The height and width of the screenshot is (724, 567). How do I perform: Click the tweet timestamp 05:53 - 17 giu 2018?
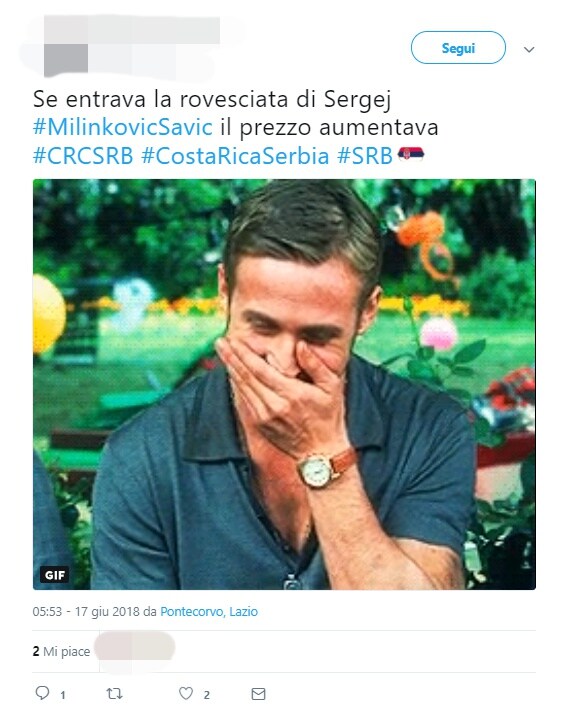click(86, 612)
